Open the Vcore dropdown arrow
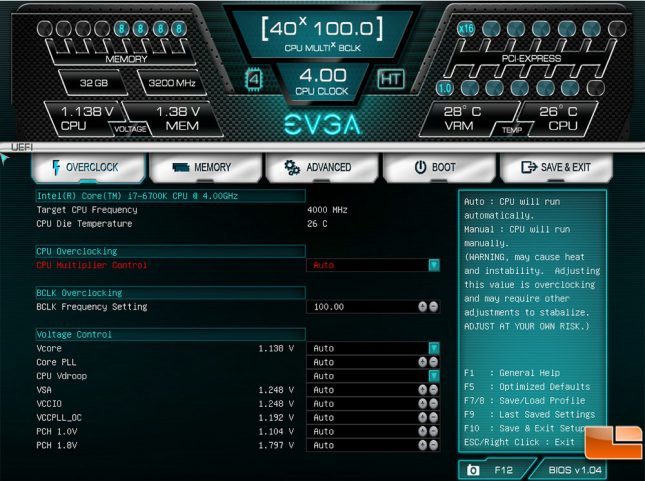 point(434,348)
